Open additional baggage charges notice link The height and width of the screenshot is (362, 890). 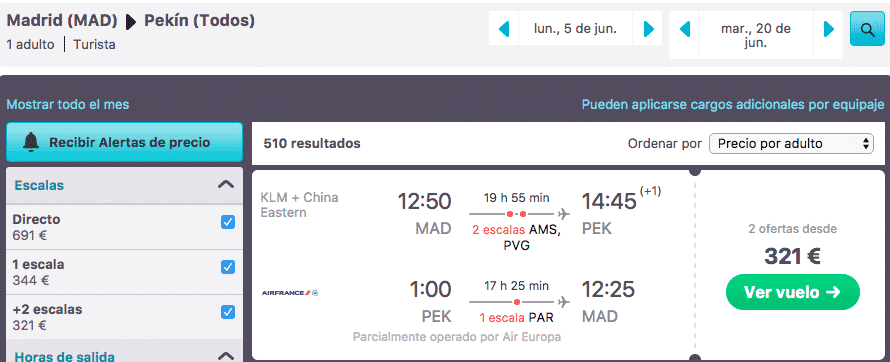(733, 104)
